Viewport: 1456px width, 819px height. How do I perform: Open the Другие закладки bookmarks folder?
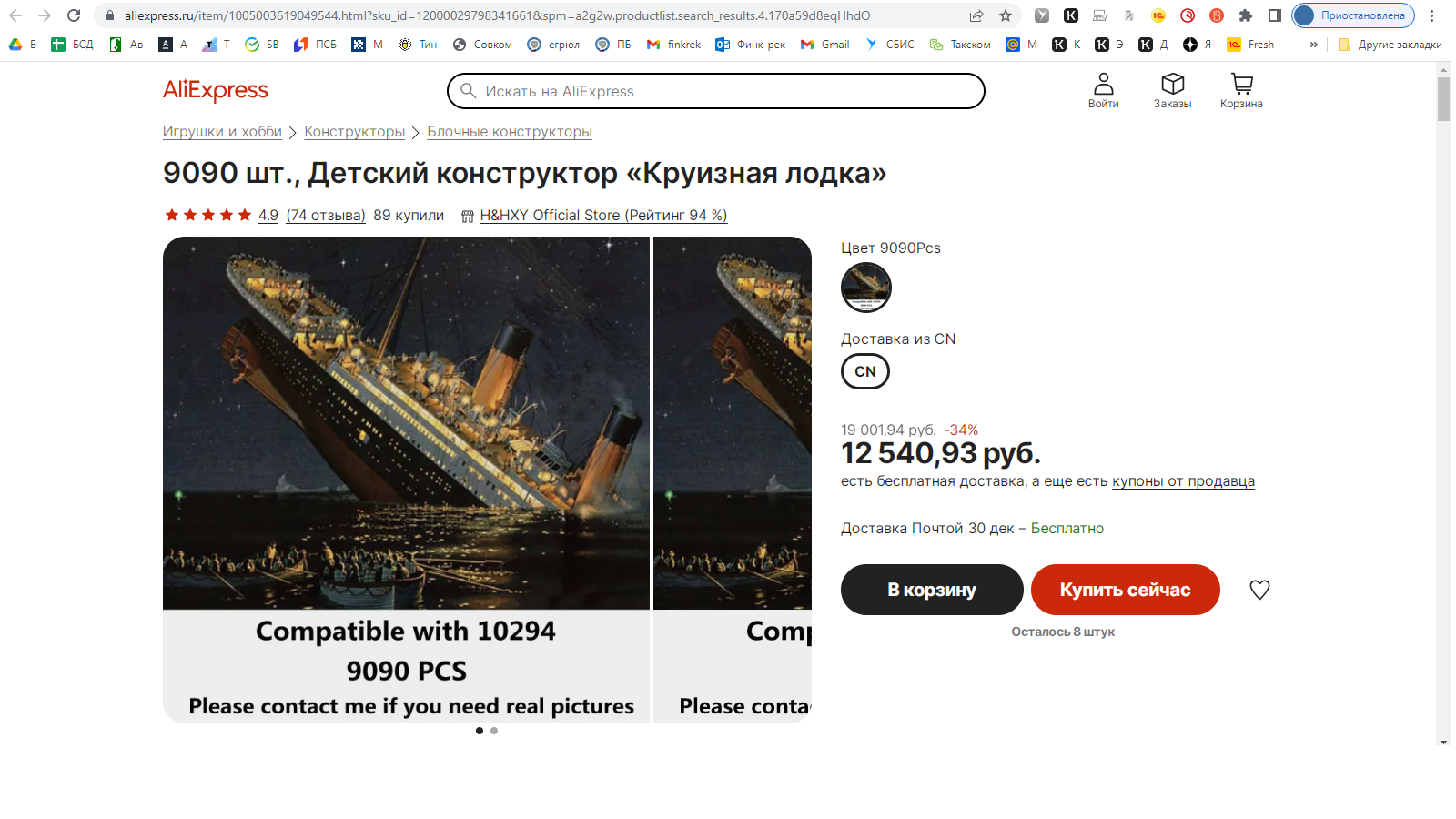click(x=1390, y=44)
